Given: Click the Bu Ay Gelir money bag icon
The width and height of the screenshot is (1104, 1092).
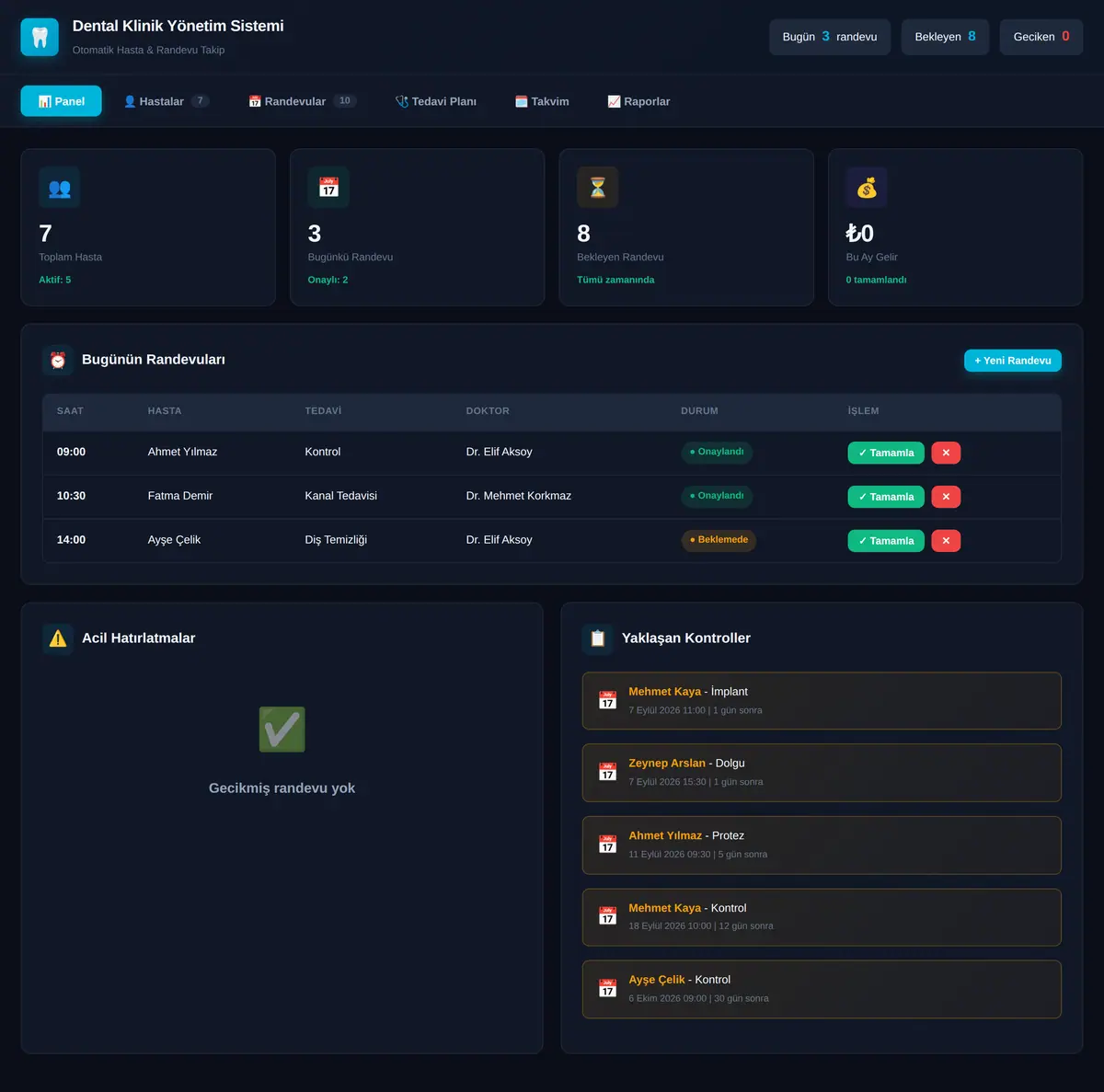Looking at the screenshot, I should point(867,188).
